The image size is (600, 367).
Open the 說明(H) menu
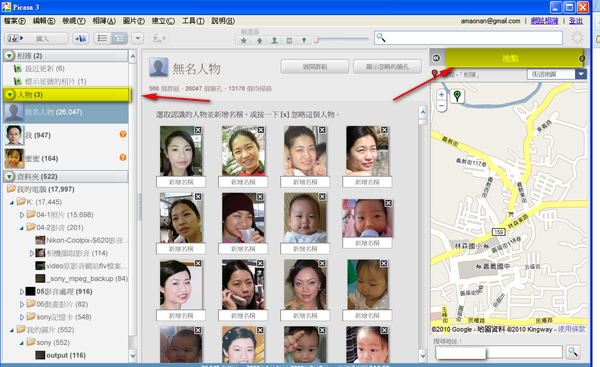tap(223, 21)
